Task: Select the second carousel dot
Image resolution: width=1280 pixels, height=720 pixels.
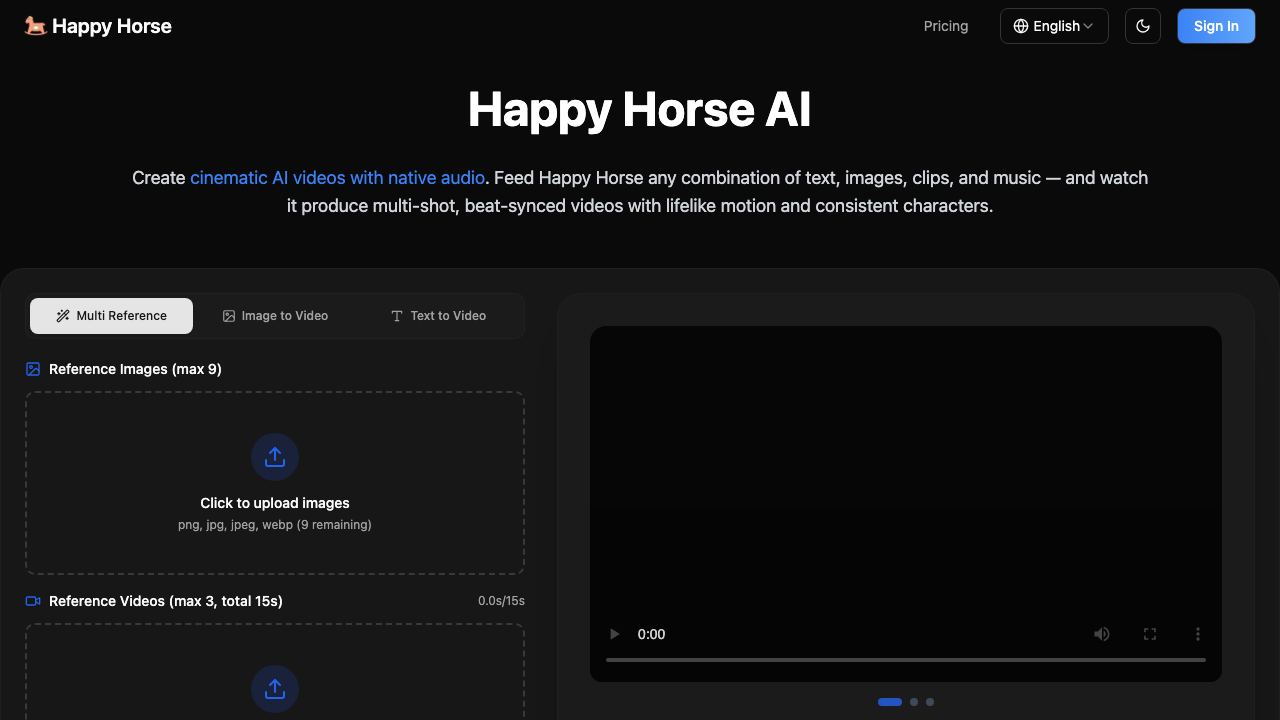Action: (914, 702)
